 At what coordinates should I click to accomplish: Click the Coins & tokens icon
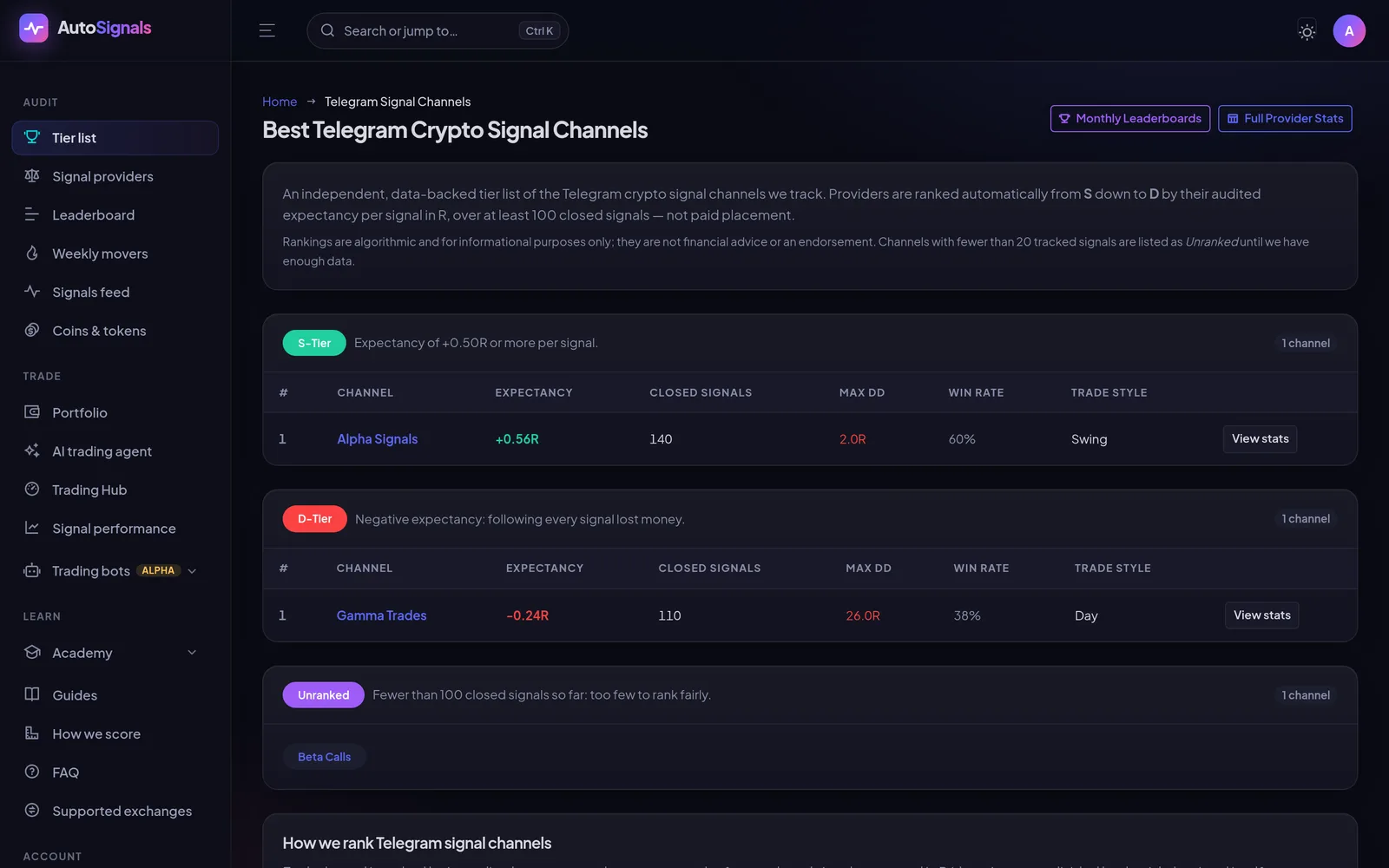32,330
